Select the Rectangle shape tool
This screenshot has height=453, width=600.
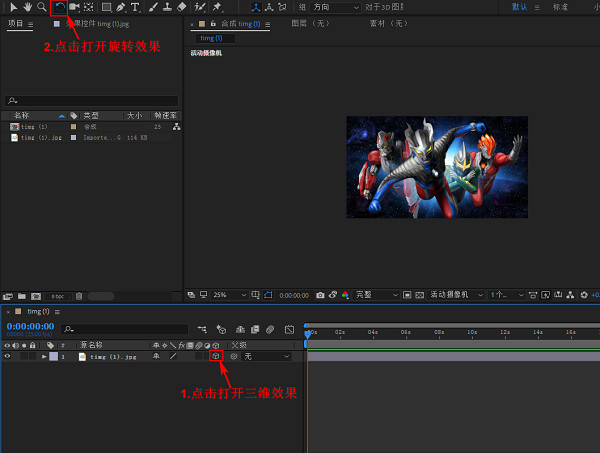tap(106, 7)
